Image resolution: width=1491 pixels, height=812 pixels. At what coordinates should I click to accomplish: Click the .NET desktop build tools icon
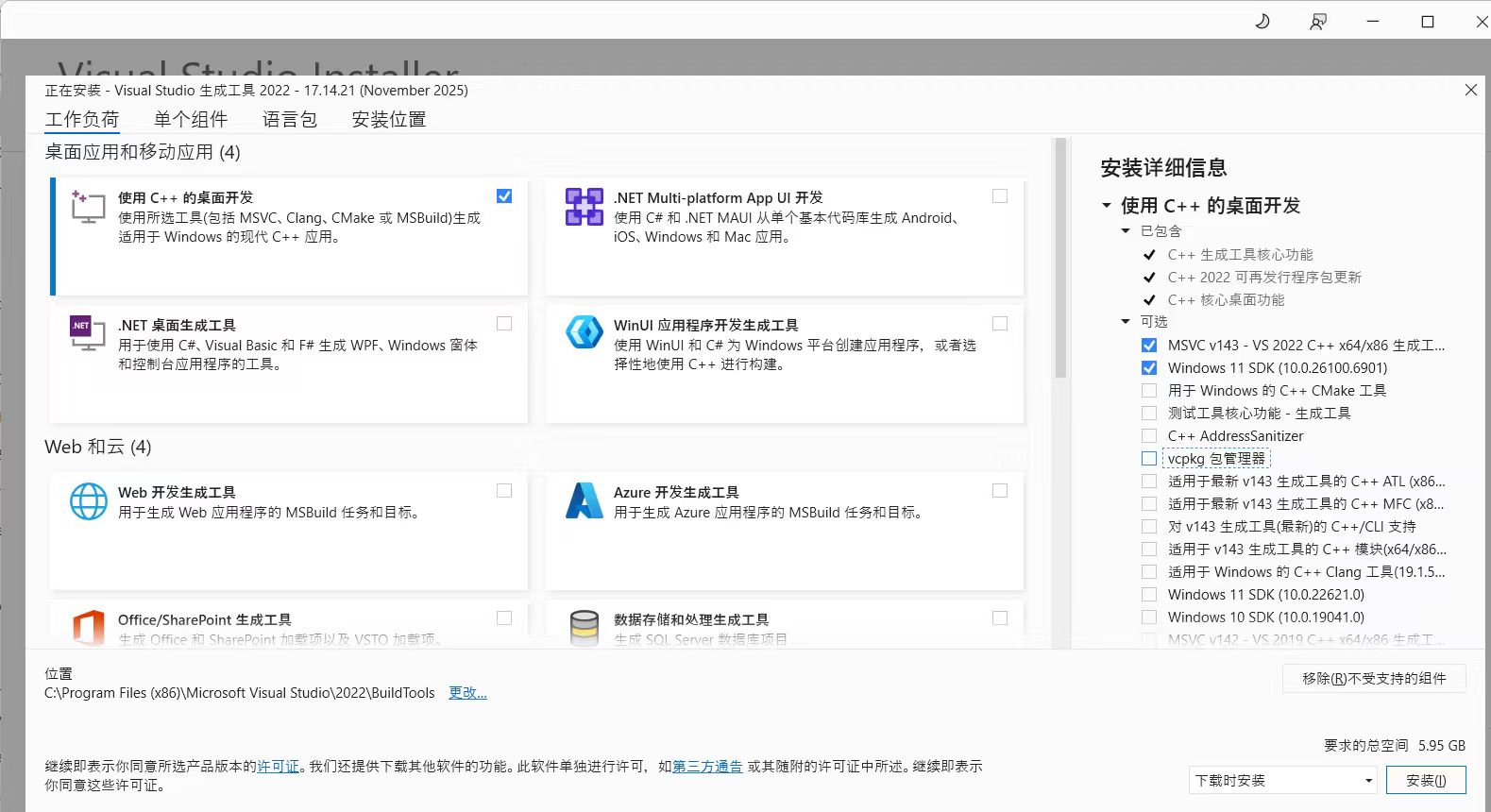click(x=88, y=334)
